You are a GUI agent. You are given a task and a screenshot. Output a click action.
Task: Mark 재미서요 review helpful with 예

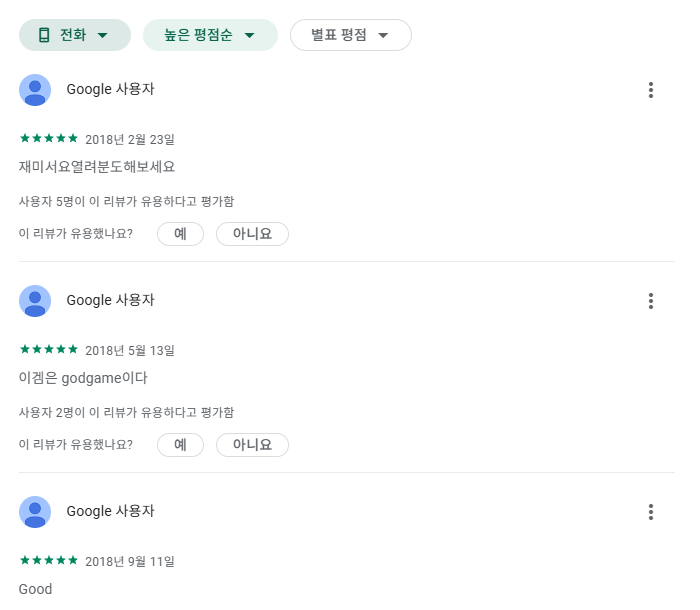tap(180, 234)
